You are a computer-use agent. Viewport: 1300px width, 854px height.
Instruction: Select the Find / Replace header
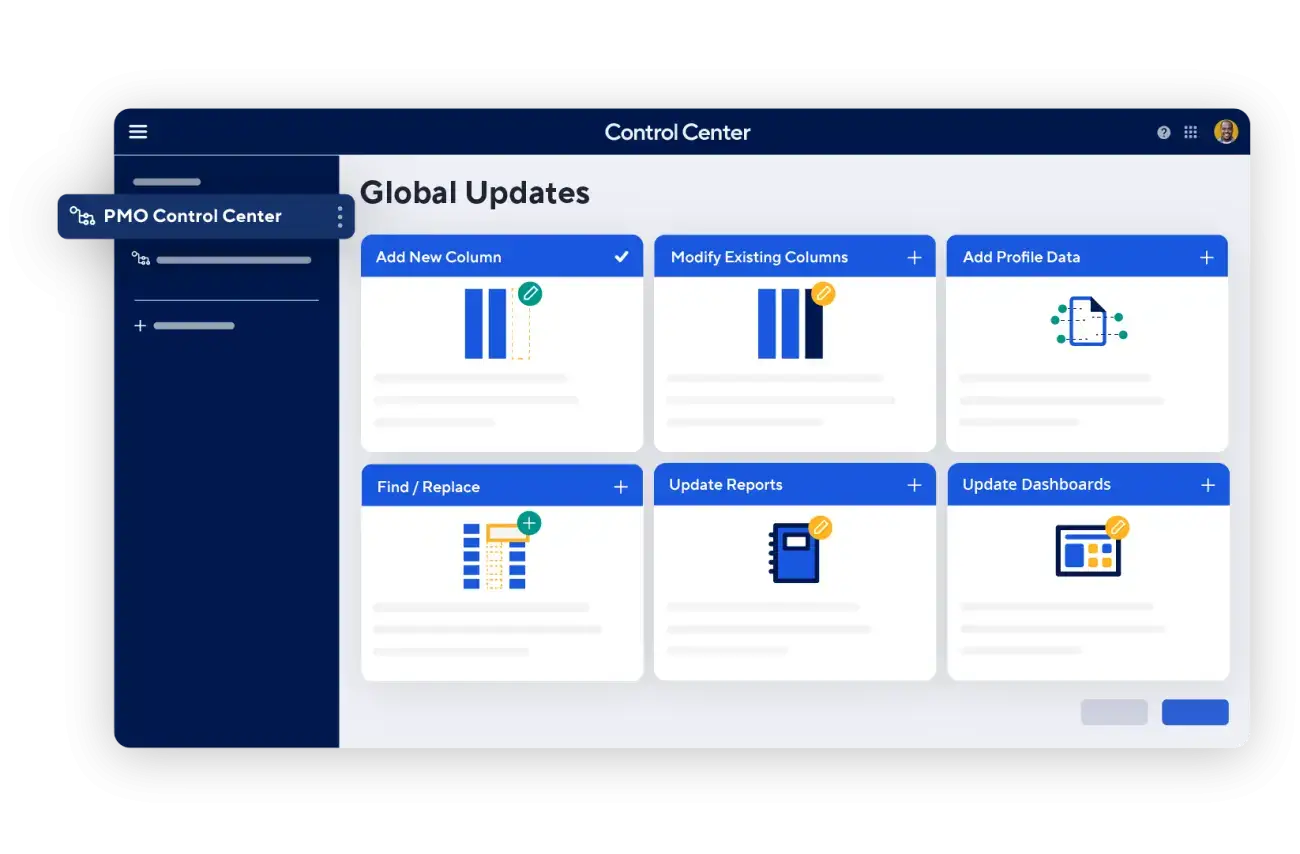point(502,486)
